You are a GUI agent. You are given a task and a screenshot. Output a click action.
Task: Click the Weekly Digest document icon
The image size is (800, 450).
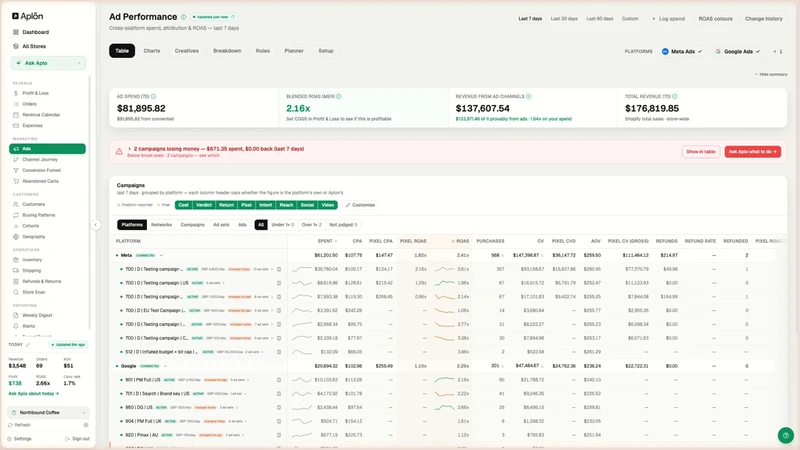click(16, 315)
